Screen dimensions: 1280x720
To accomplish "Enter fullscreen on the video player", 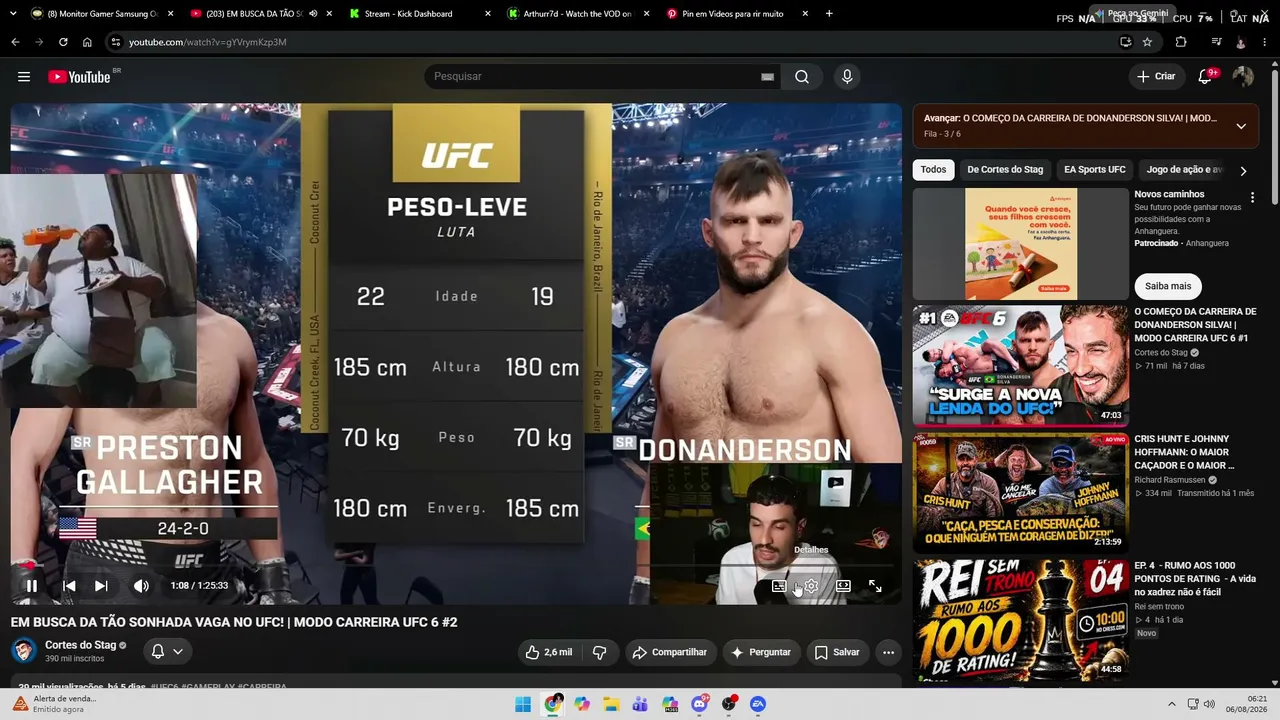I will (x=875, y=586).
